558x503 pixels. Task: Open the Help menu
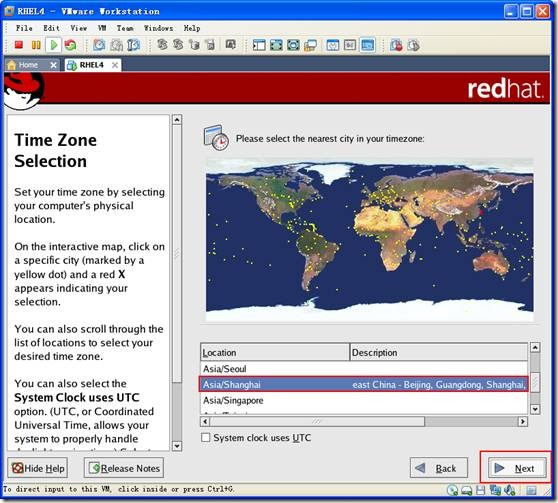pos(192,28)
